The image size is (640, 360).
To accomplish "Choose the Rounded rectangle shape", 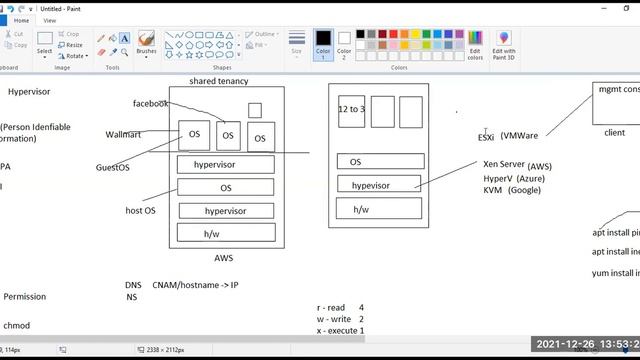I will [x=209, y=35].
